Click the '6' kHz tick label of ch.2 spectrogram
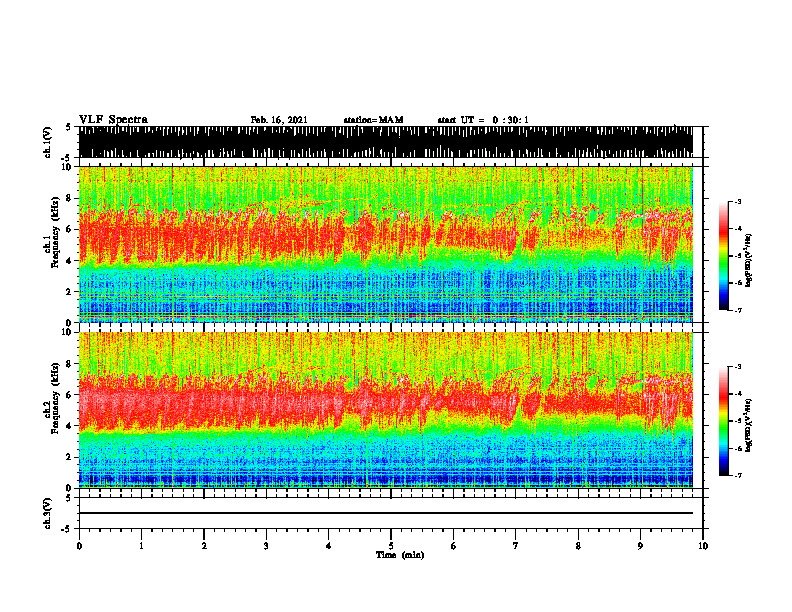Viewport: 792px width, 612px height. point(70,395)
